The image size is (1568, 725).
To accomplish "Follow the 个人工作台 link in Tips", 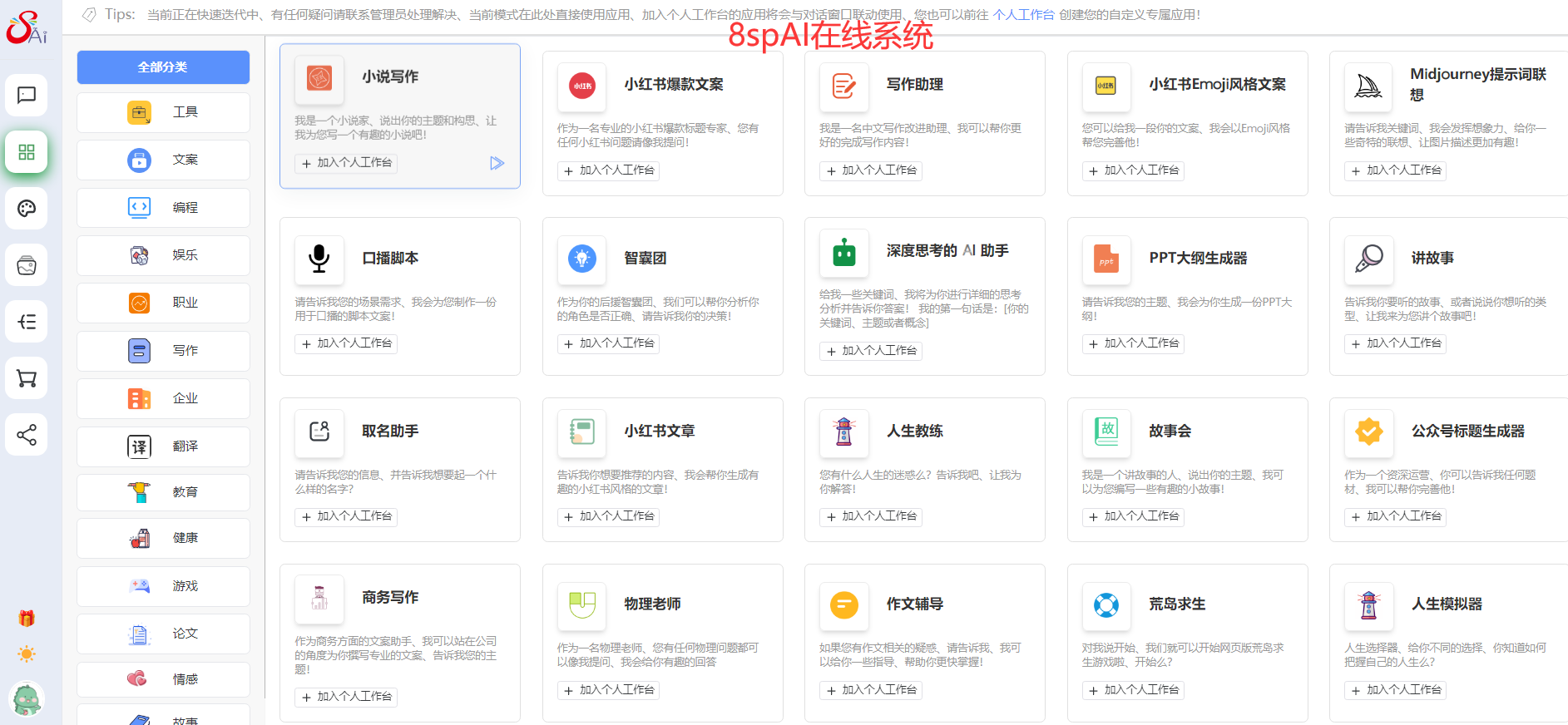I will [x=1023, y=15].
